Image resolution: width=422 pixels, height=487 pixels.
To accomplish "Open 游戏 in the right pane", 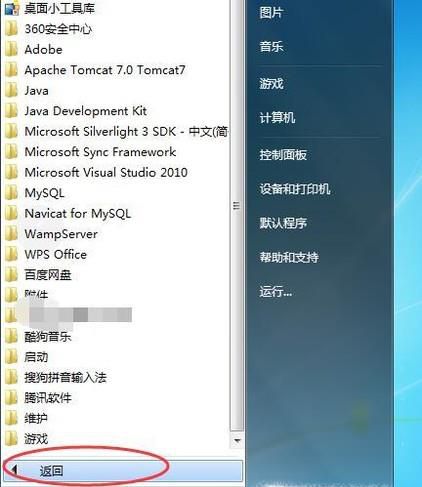I will tap(271, 83).
